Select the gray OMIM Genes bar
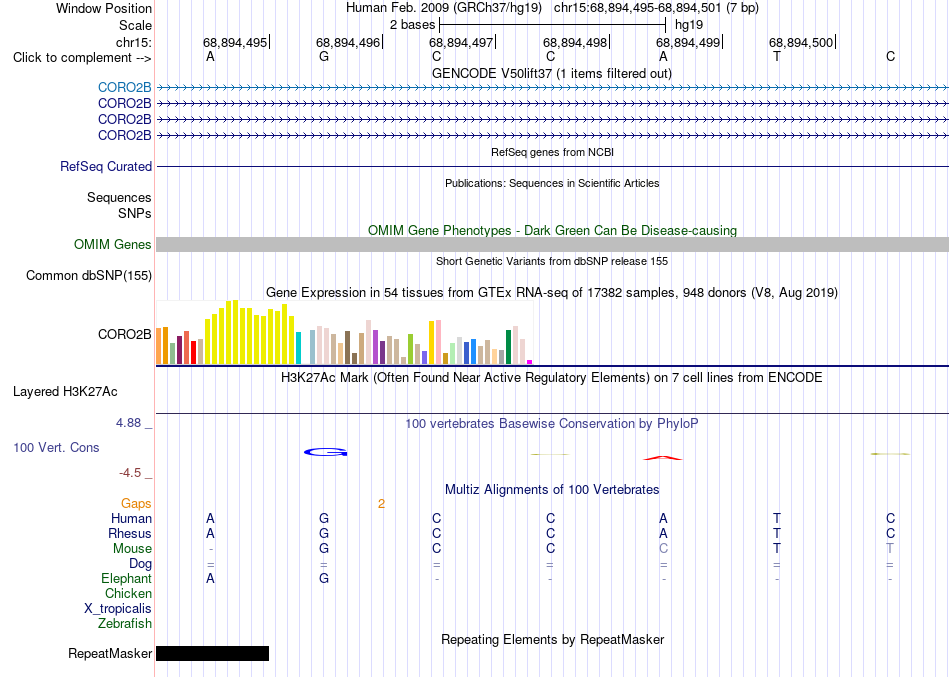The width and height of the screenshot is (950, 677). [x=552, y=244]
